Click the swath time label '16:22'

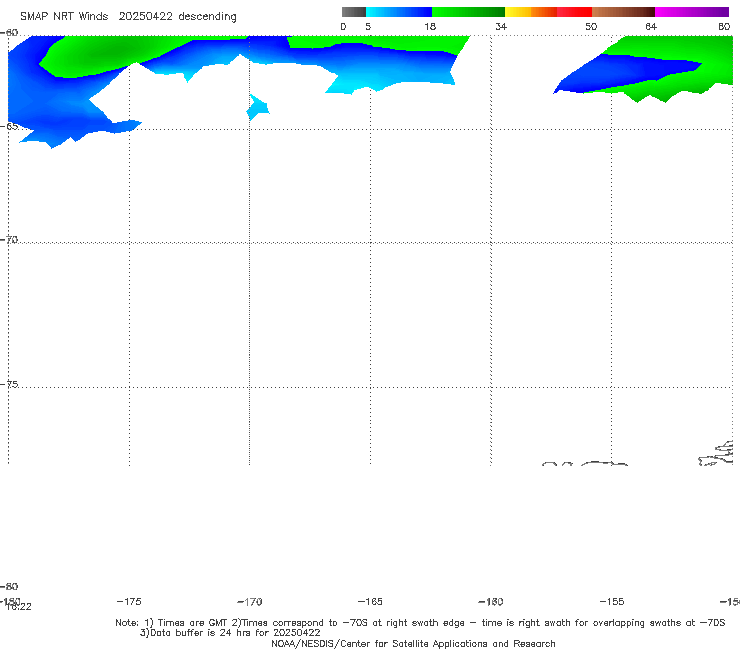point(18,607)
